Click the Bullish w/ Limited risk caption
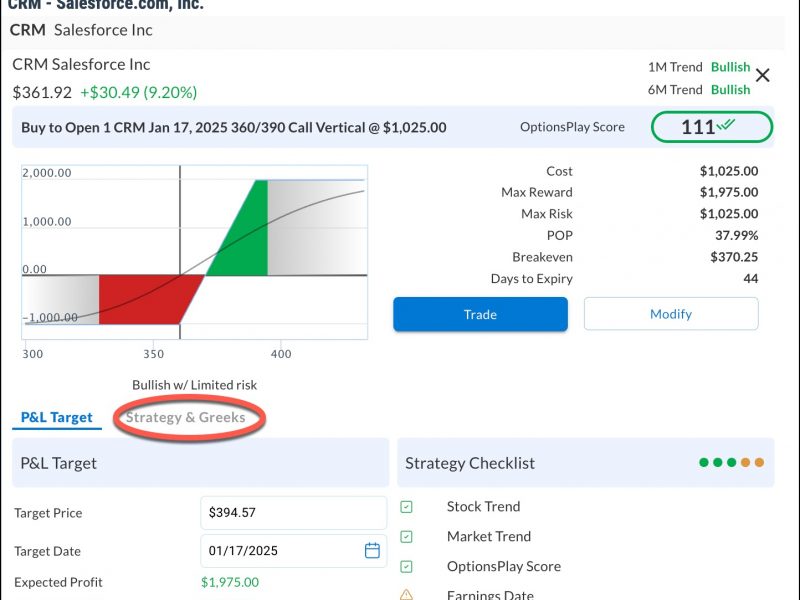This screenshot has height=600, width=800. (x=194, y=385)
